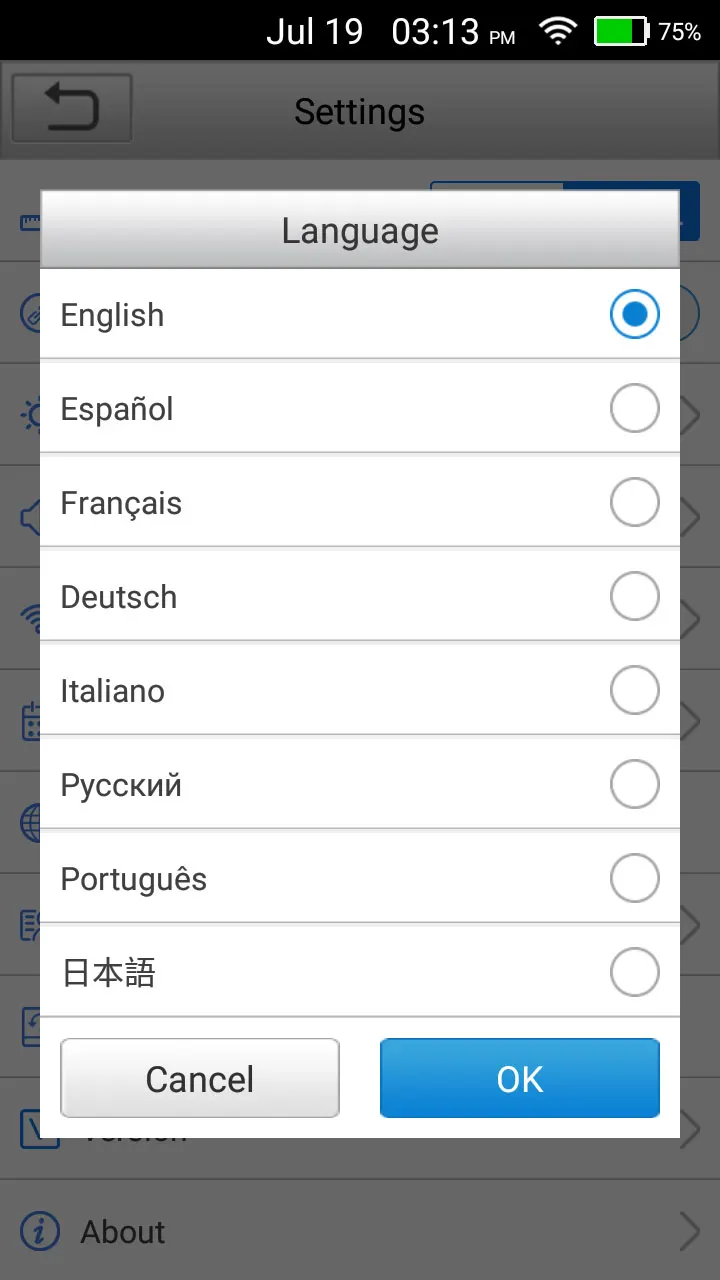Tap the green battery icon
The image size is (720, 1280).
[x=621, y=32]
